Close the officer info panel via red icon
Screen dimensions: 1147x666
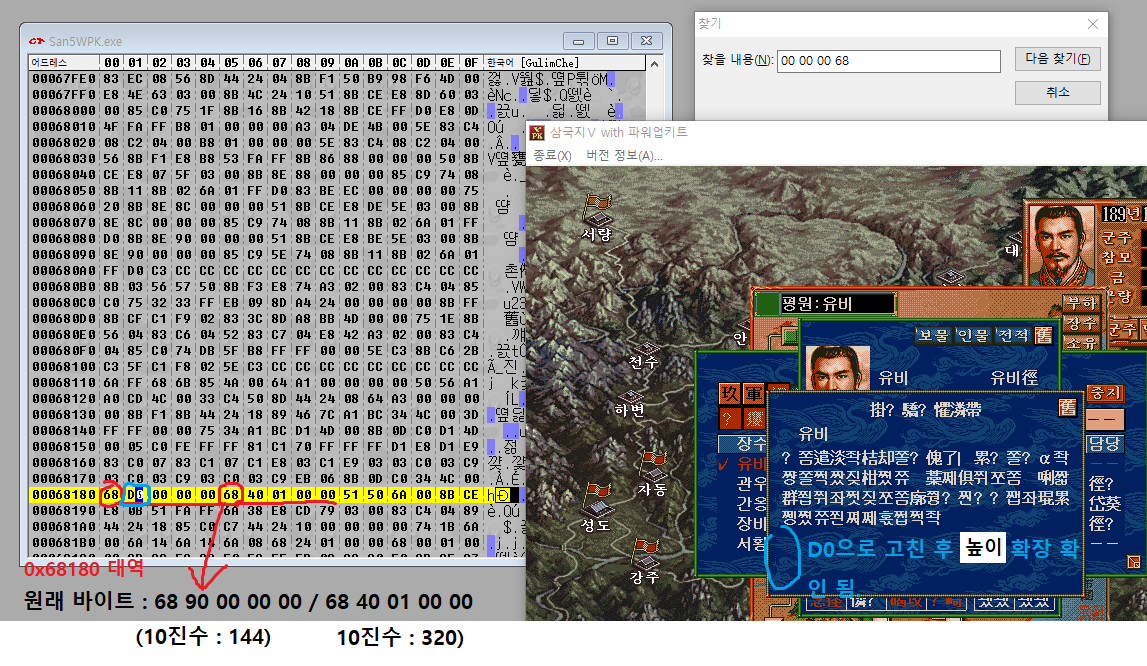pos(1044,335)
